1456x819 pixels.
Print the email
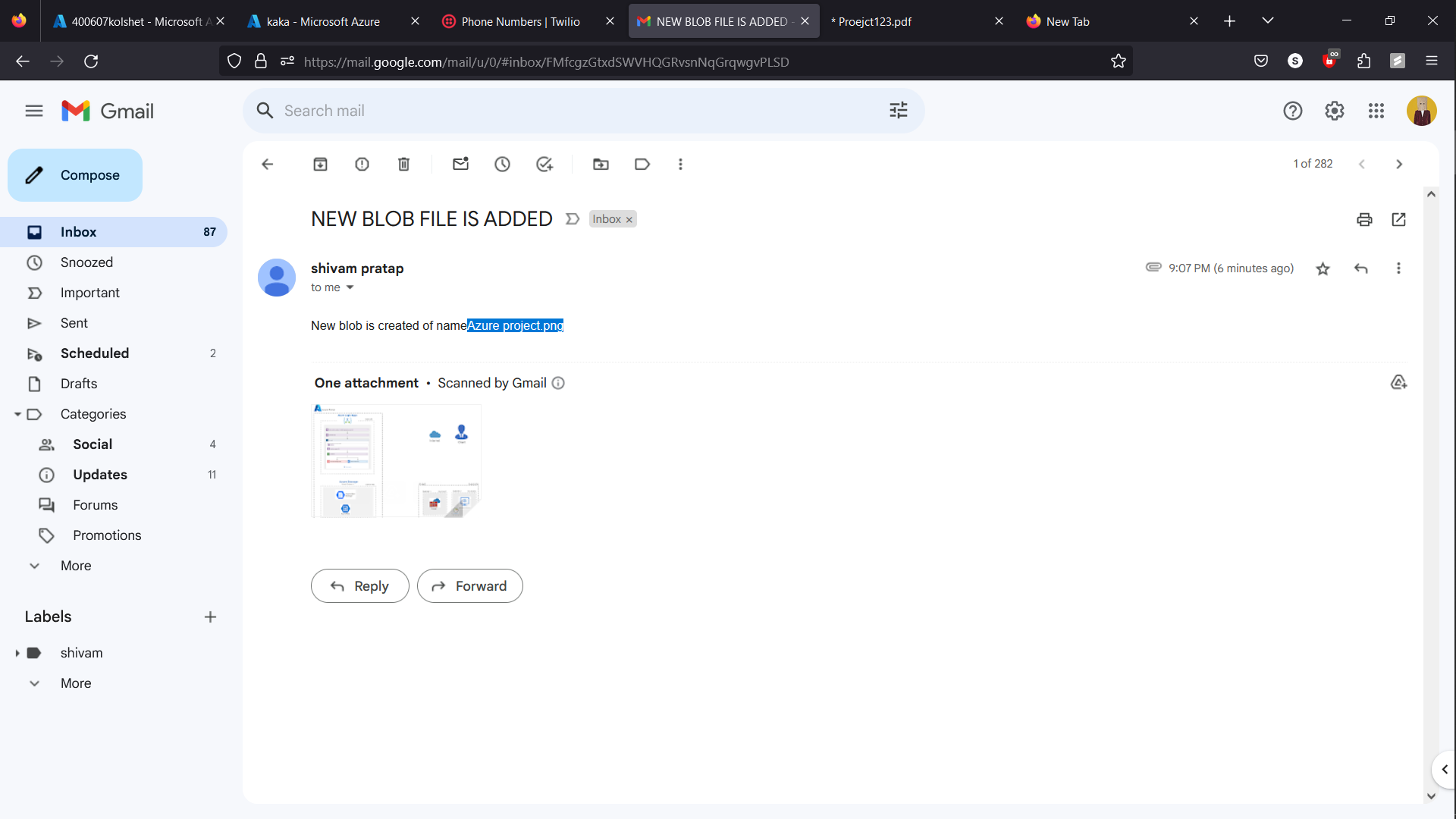(x=1363, y=219)
